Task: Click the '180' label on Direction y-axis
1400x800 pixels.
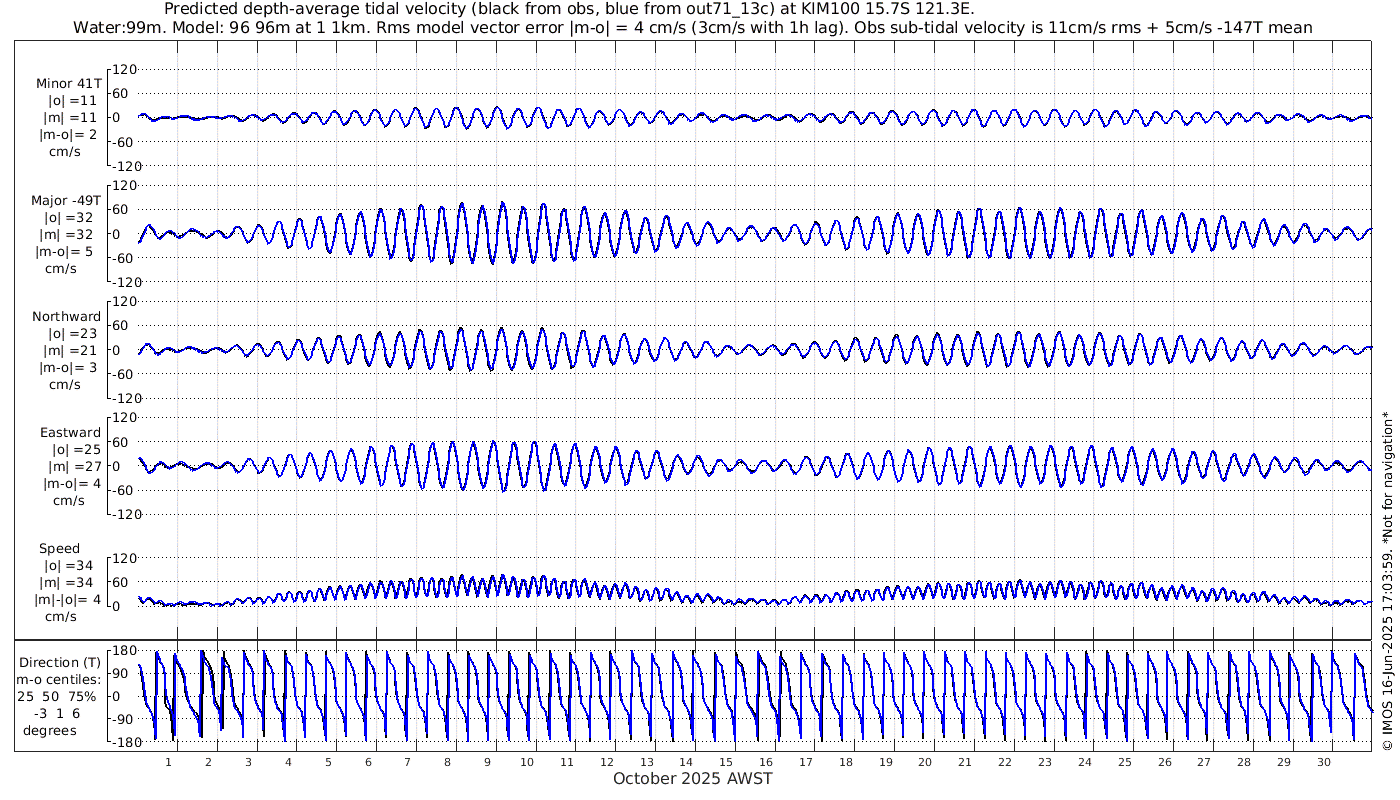Action: pyautogui.click(x=123, y=653)
